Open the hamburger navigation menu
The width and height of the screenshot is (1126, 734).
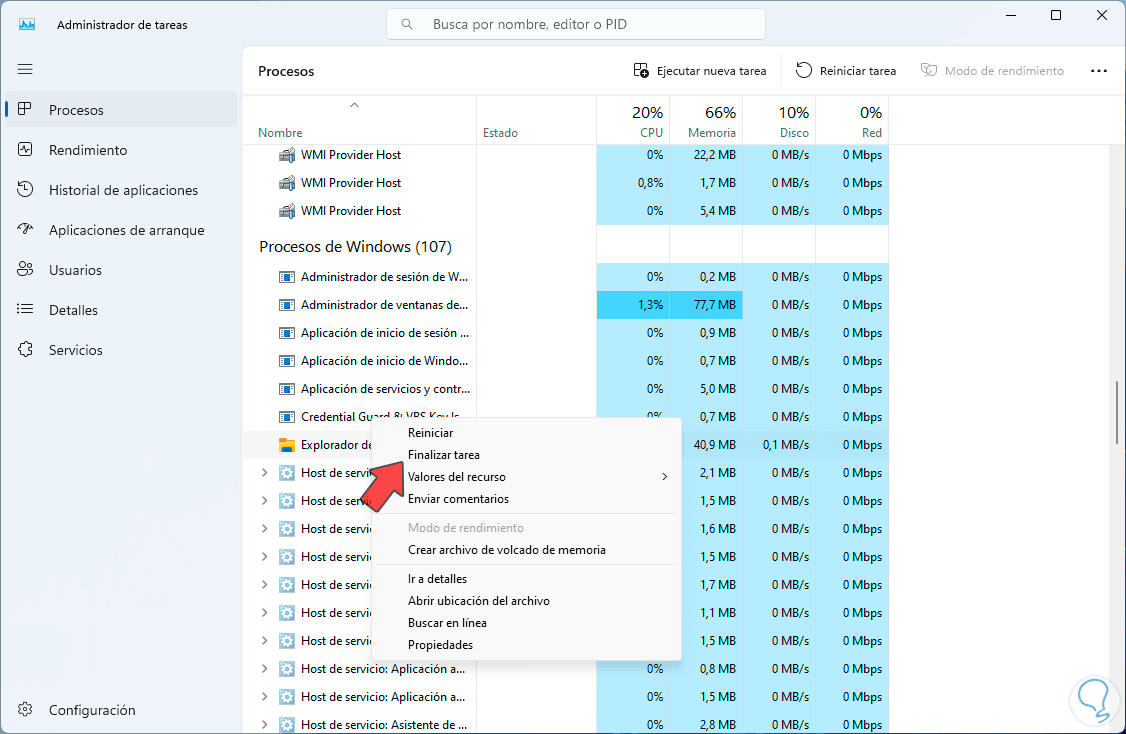click(x=25, y=69)
